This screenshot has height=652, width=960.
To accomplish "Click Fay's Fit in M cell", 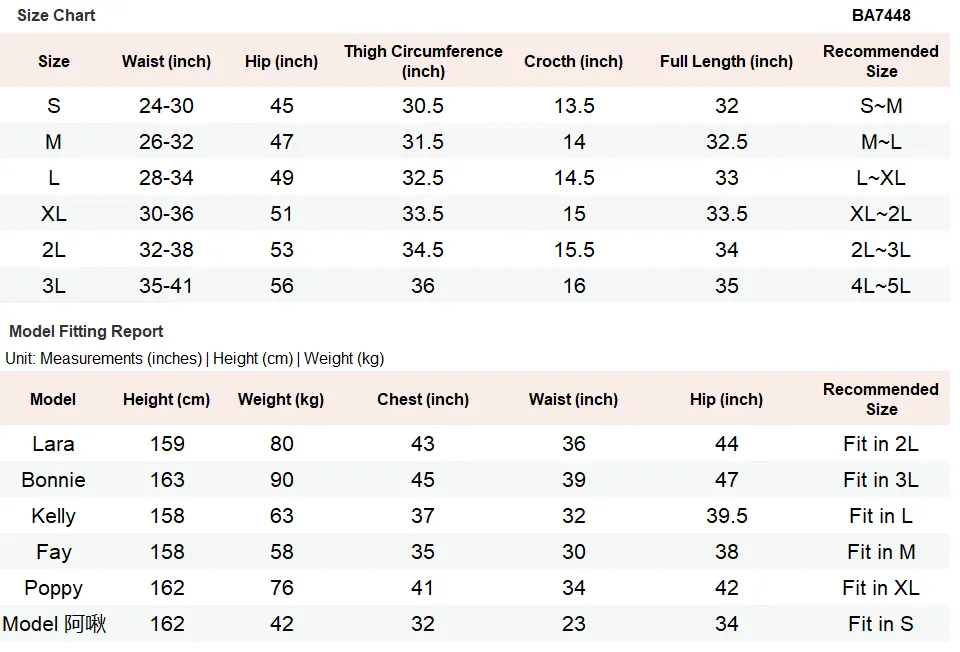I will [x=880, y=552].
